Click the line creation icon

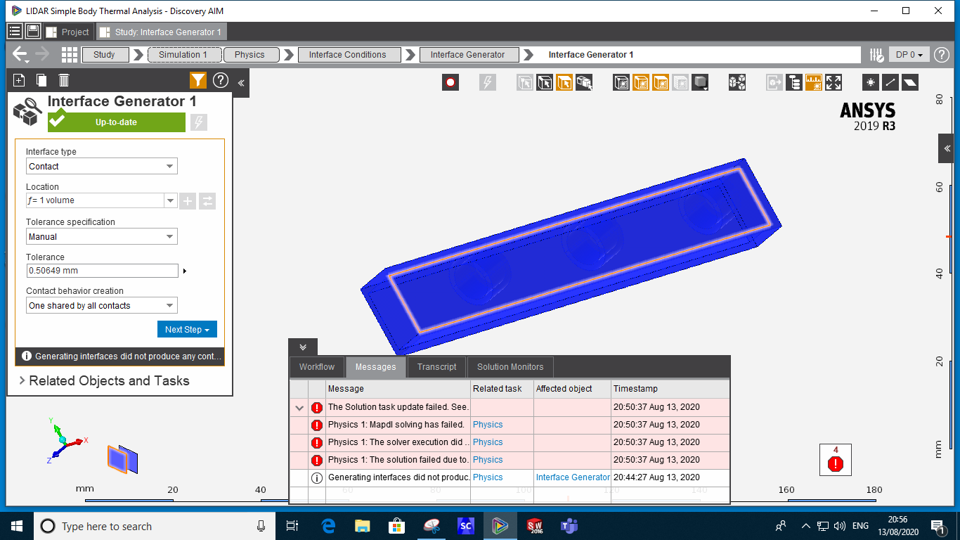click(x=890, y=82)
